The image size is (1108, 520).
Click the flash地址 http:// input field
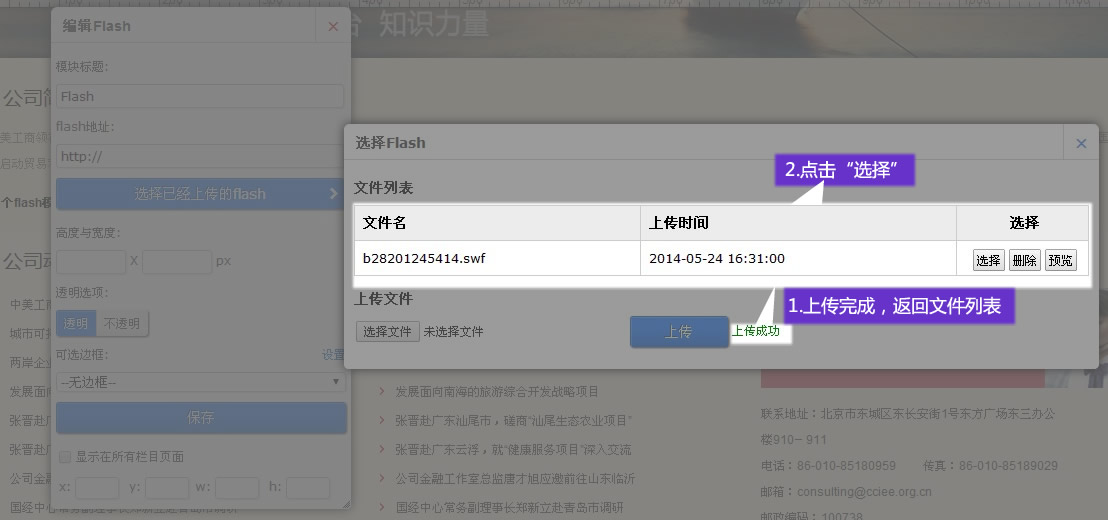point(200,157)
